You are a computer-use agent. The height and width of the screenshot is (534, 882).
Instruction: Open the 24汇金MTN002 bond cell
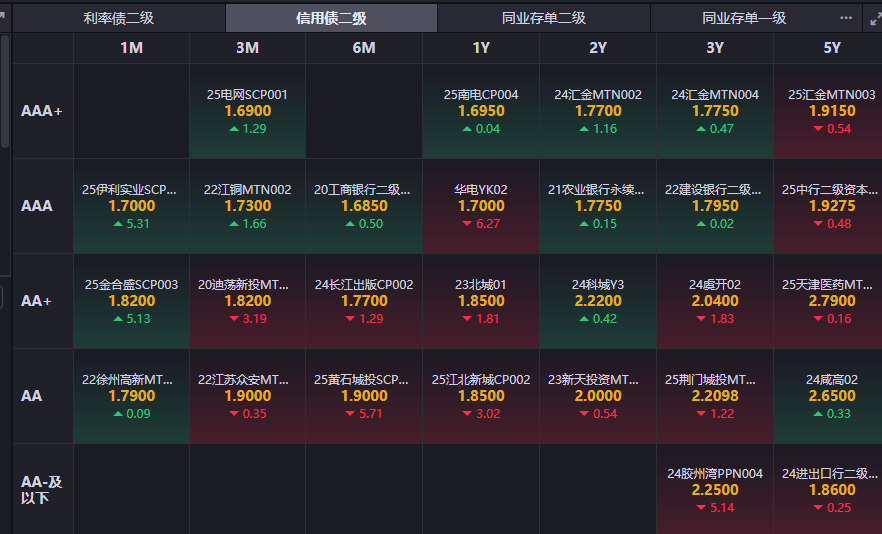(598, 111)
